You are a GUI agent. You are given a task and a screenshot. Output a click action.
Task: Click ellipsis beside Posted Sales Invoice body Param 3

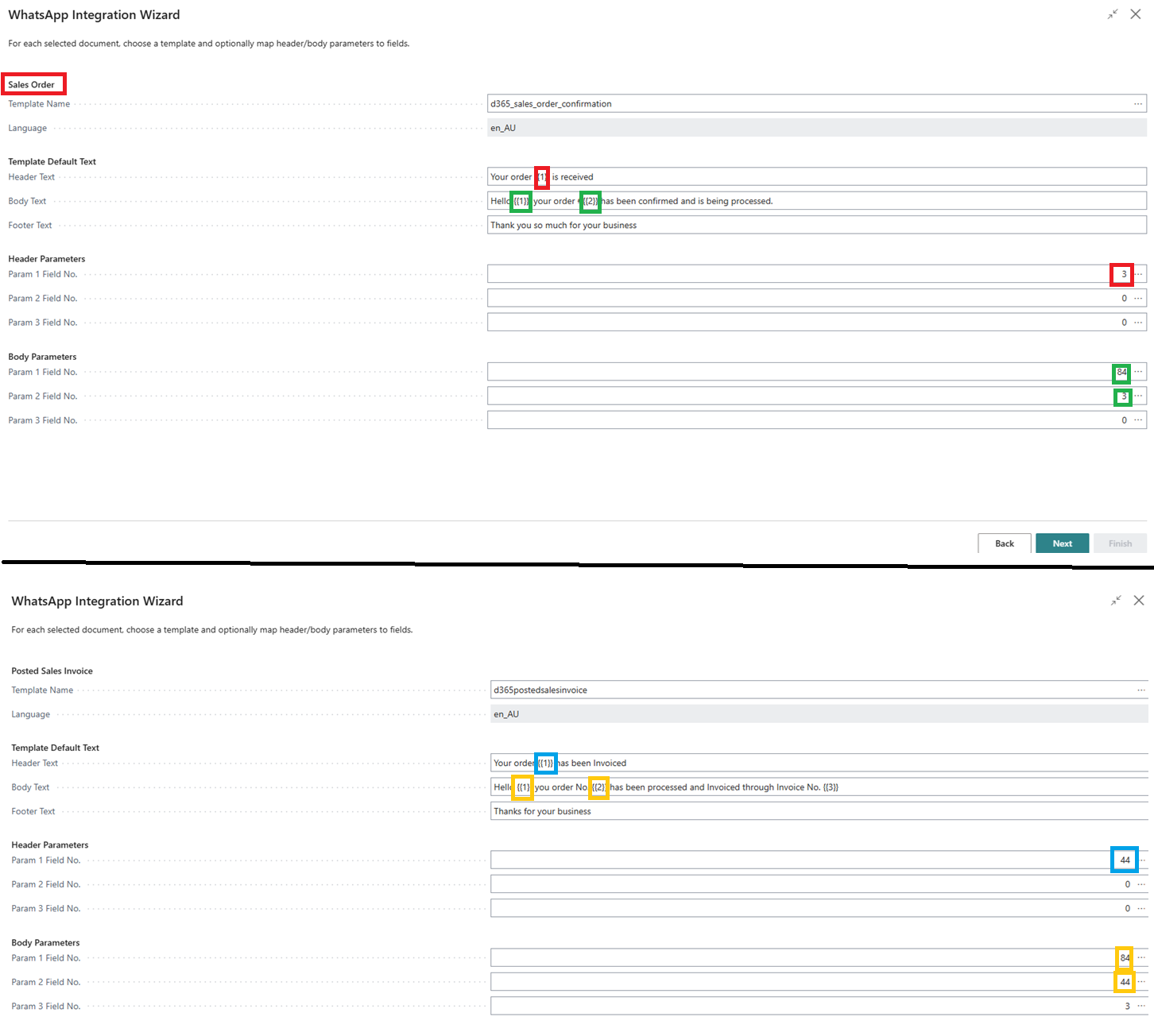tap(1141, 1007)
